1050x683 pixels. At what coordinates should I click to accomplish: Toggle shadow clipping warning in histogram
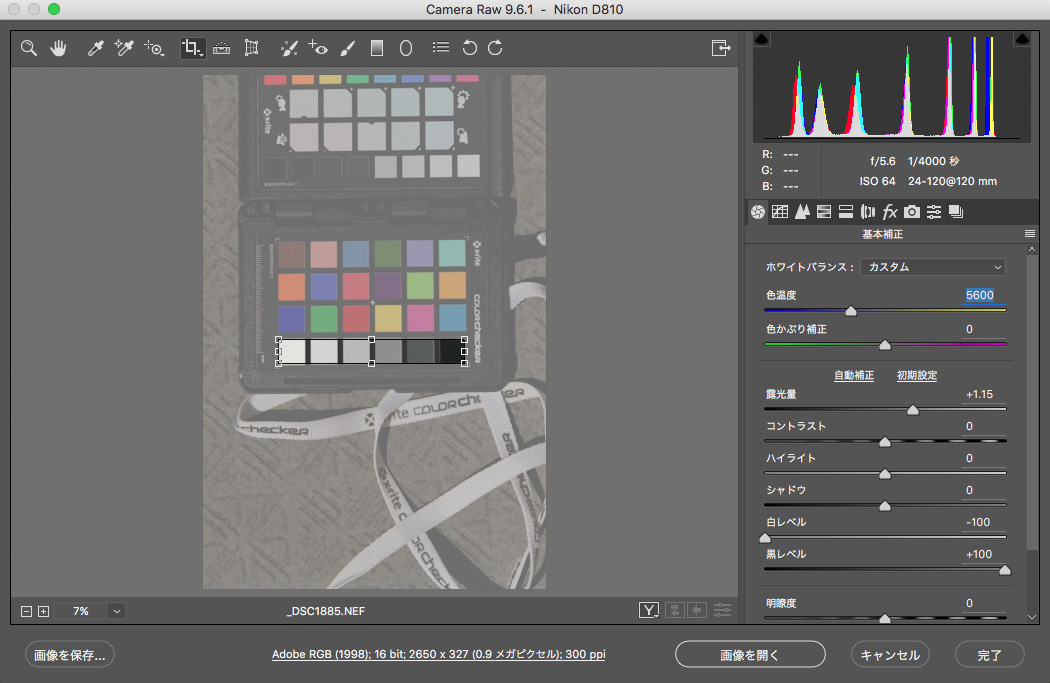761,39
